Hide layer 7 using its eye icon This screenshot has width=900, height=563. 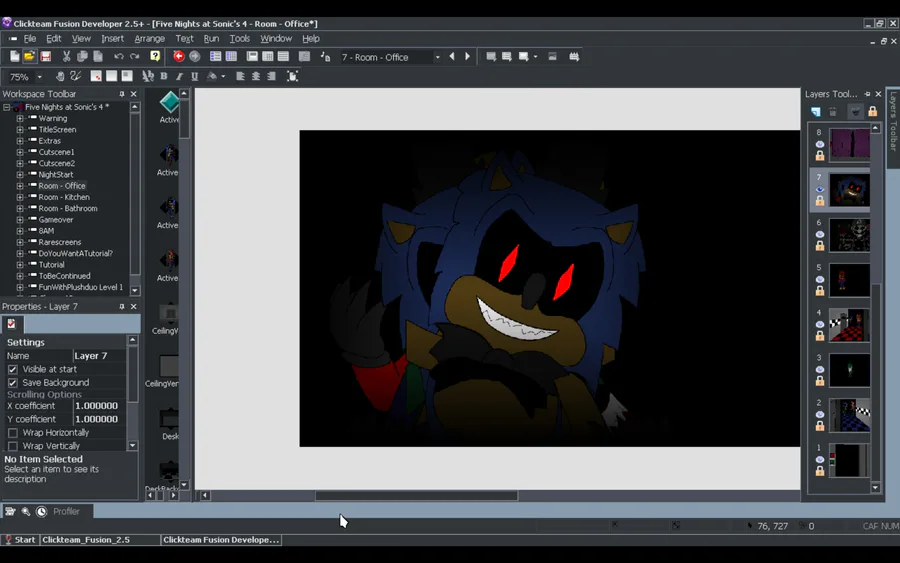820,189
